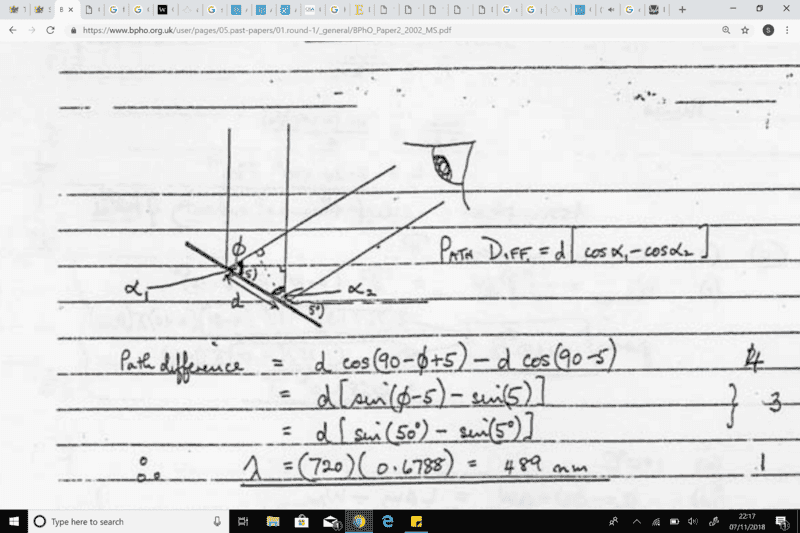Image resolution: width=800 pixels, height=533 pixels.
Task: Switch to the Wikipedia tab
Action: pos(162,9)
